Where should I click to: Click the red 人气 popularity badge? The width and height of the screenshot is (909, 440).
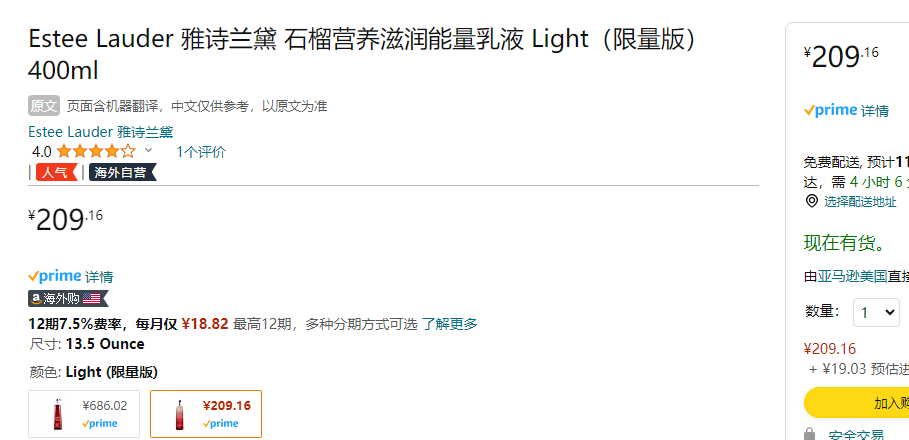pos(56,172)
